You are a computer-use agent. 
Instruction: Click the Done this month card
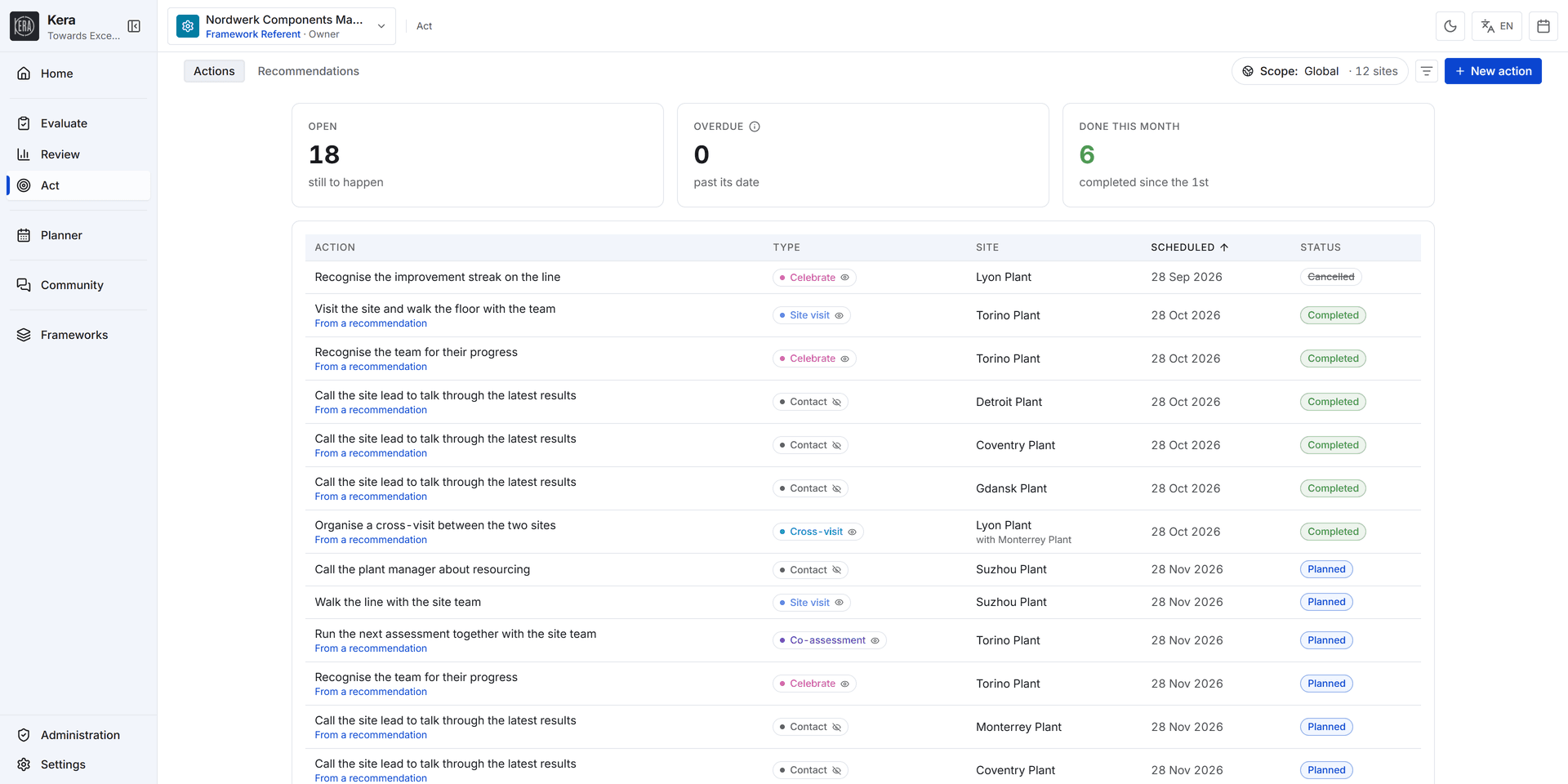coord(1248,155)
